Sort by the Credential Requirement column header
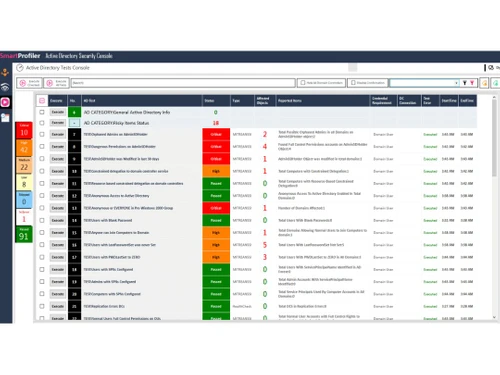This screenshot has height=375, width=500. tap(384, 101)
